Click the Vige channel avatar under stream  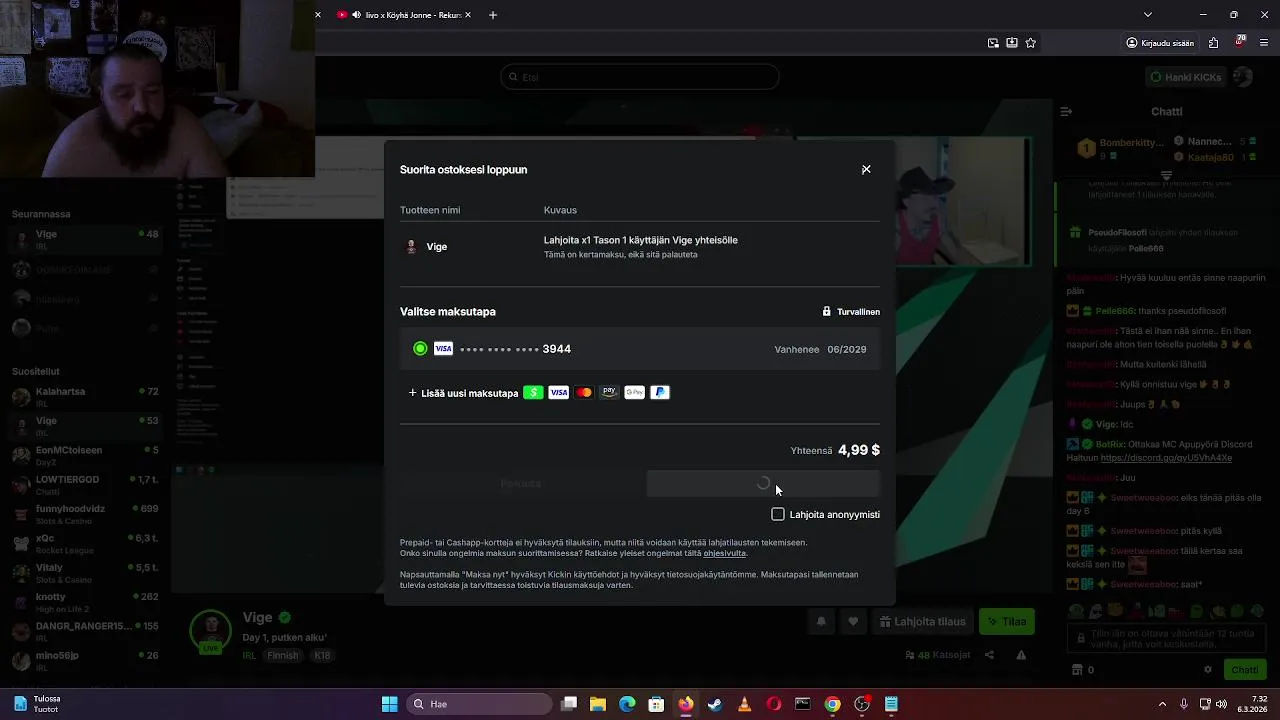coord(211,630)
